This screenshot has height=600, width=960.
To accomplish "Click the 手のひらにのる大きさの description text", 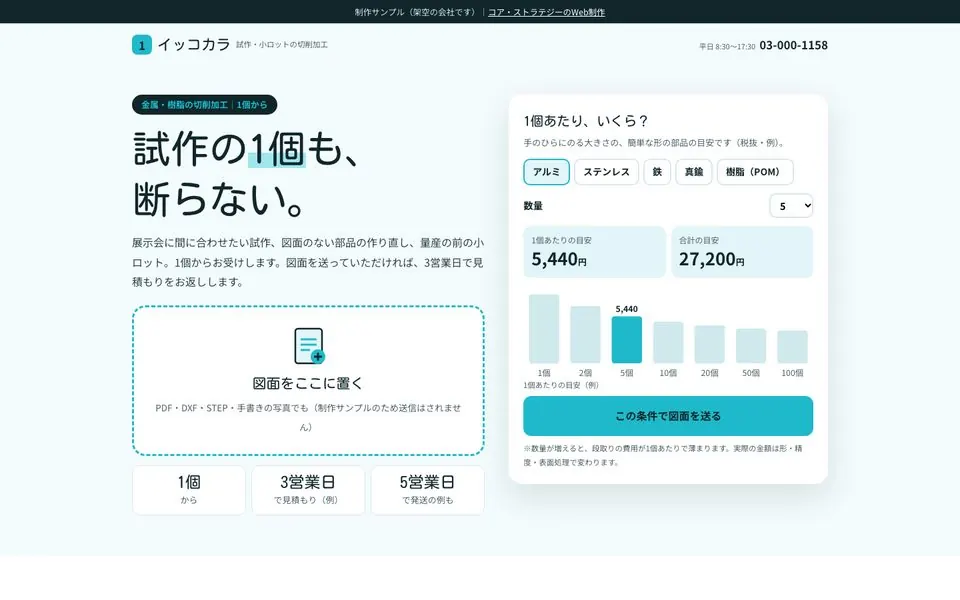I will pyautogui.click(x=654, y=143).
